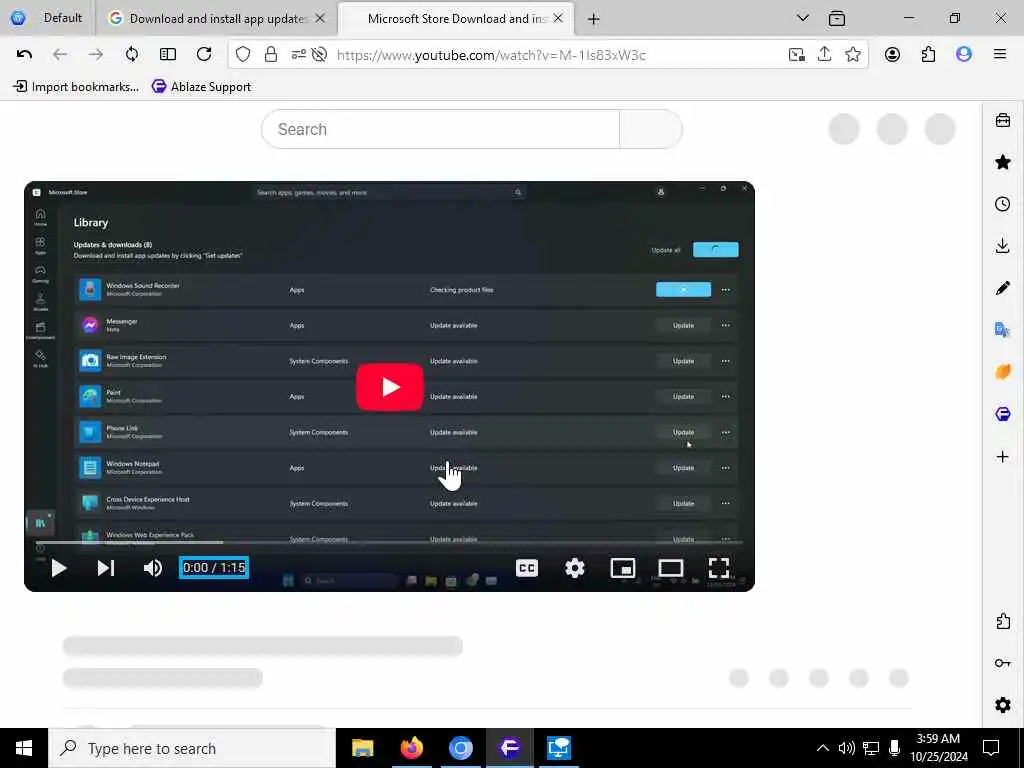
Task: Click the taskbar Type here to search box
Action: tap(192, 748)
